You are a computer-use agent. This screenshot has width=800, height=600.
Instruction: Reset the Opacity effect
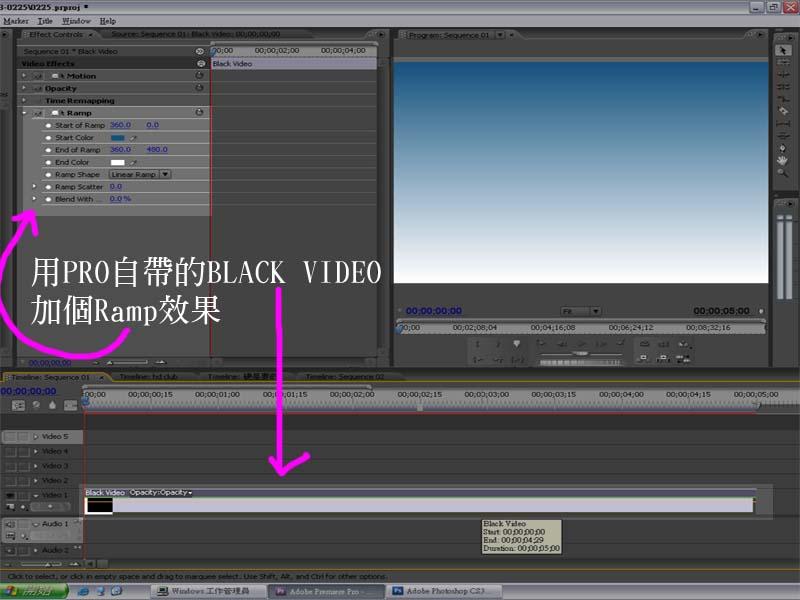tap(199, 88)
